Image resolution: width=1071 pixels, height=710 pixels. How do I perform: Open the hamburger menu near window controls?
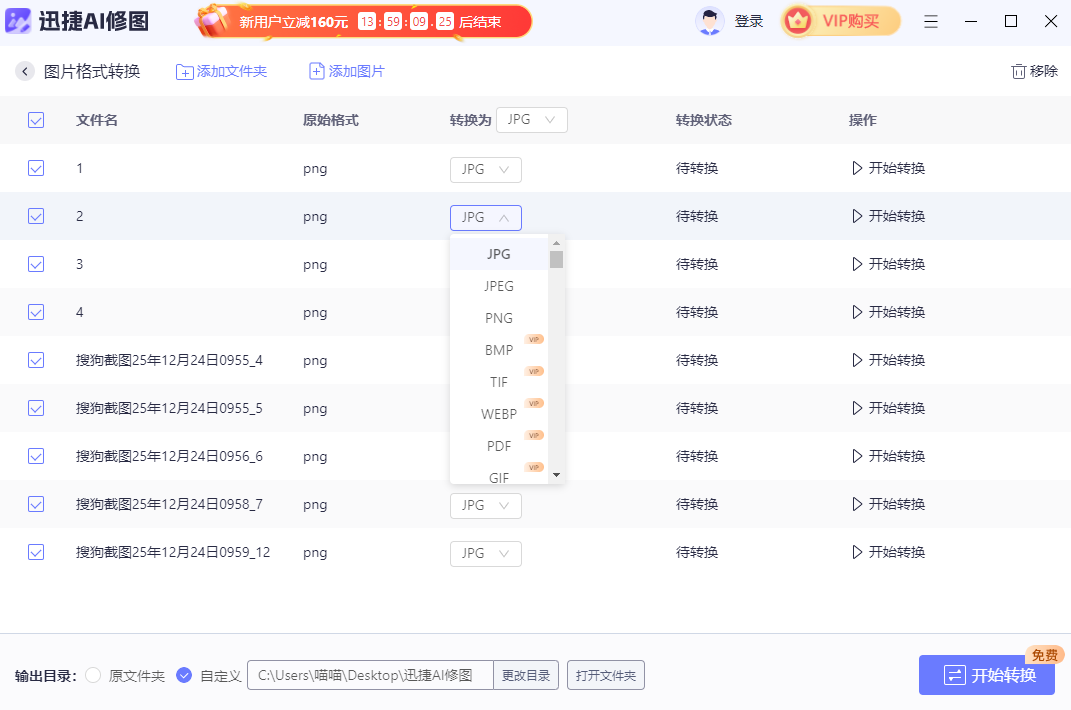point(931,20)
